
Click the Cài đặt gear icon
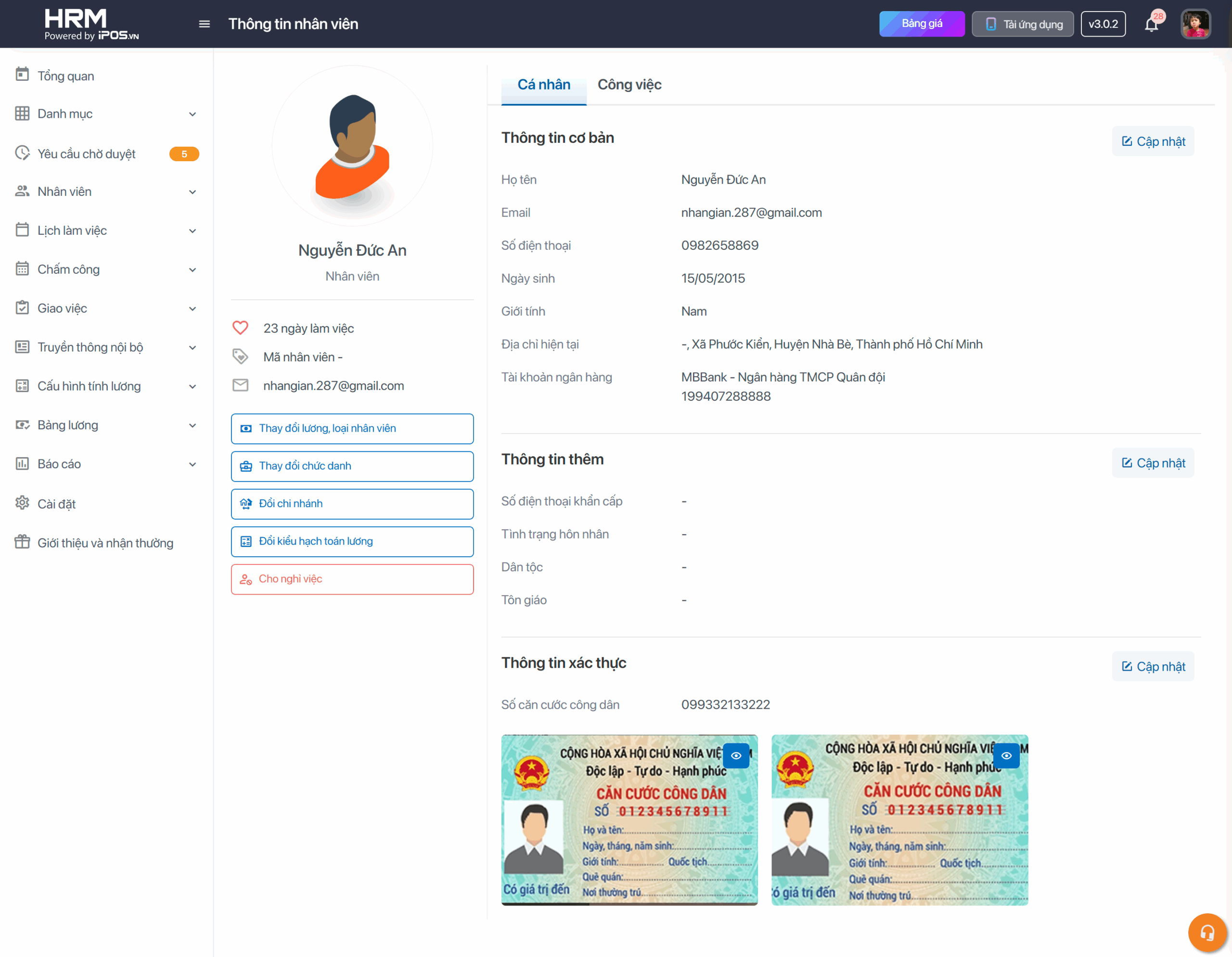click(22, 503)
